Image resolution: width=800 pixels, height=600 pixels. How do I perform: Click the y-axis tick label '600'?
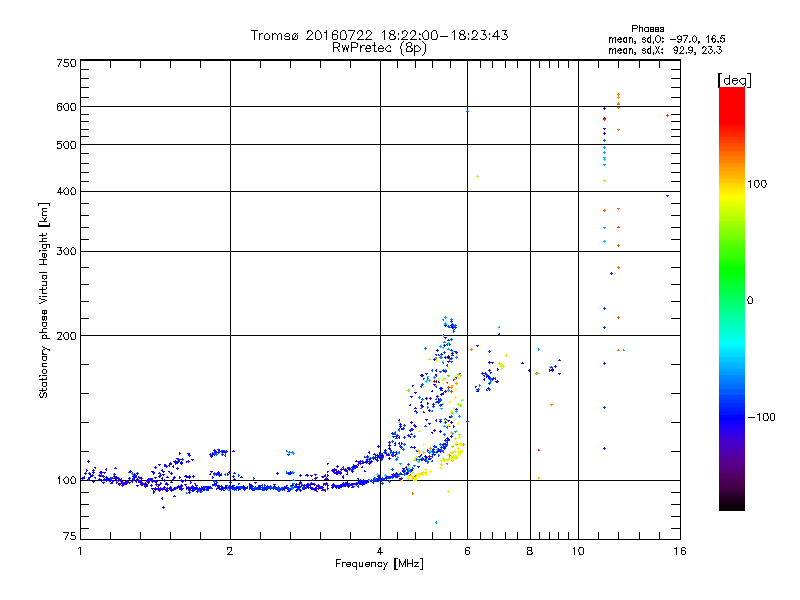pyautogui.click(x=66, y=107)
